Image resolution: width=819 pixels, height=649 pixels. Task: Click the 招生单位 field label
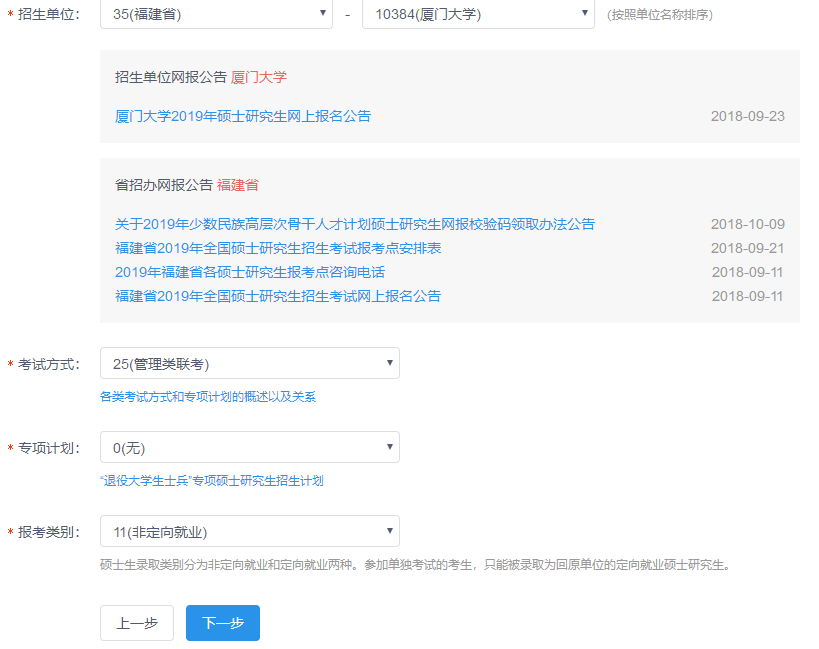48,16
